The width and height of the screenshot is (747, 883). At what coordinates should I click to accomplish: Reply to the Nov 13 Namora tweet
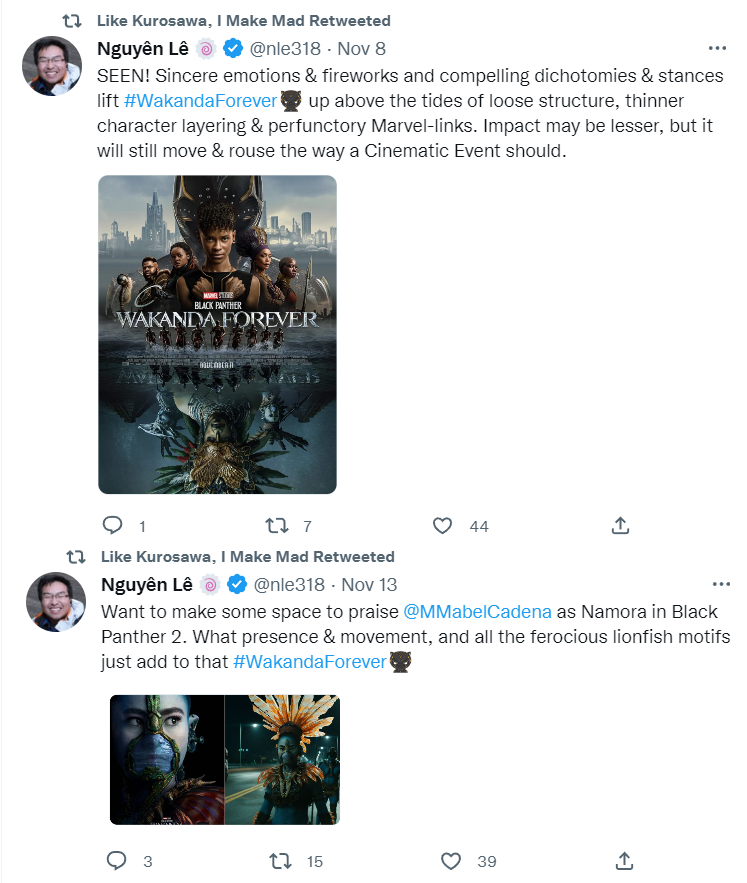[x=117, y=860]
